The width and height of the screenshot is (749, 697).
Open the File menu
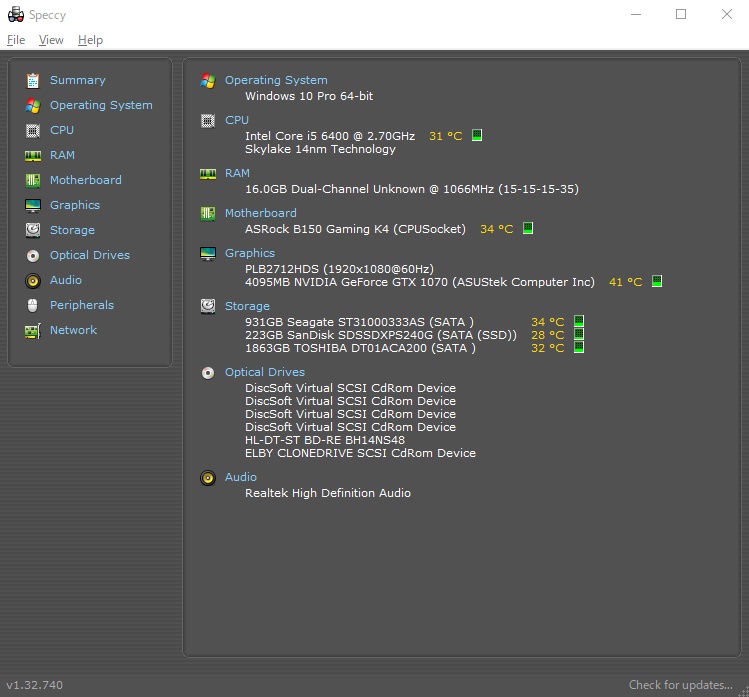16,40
